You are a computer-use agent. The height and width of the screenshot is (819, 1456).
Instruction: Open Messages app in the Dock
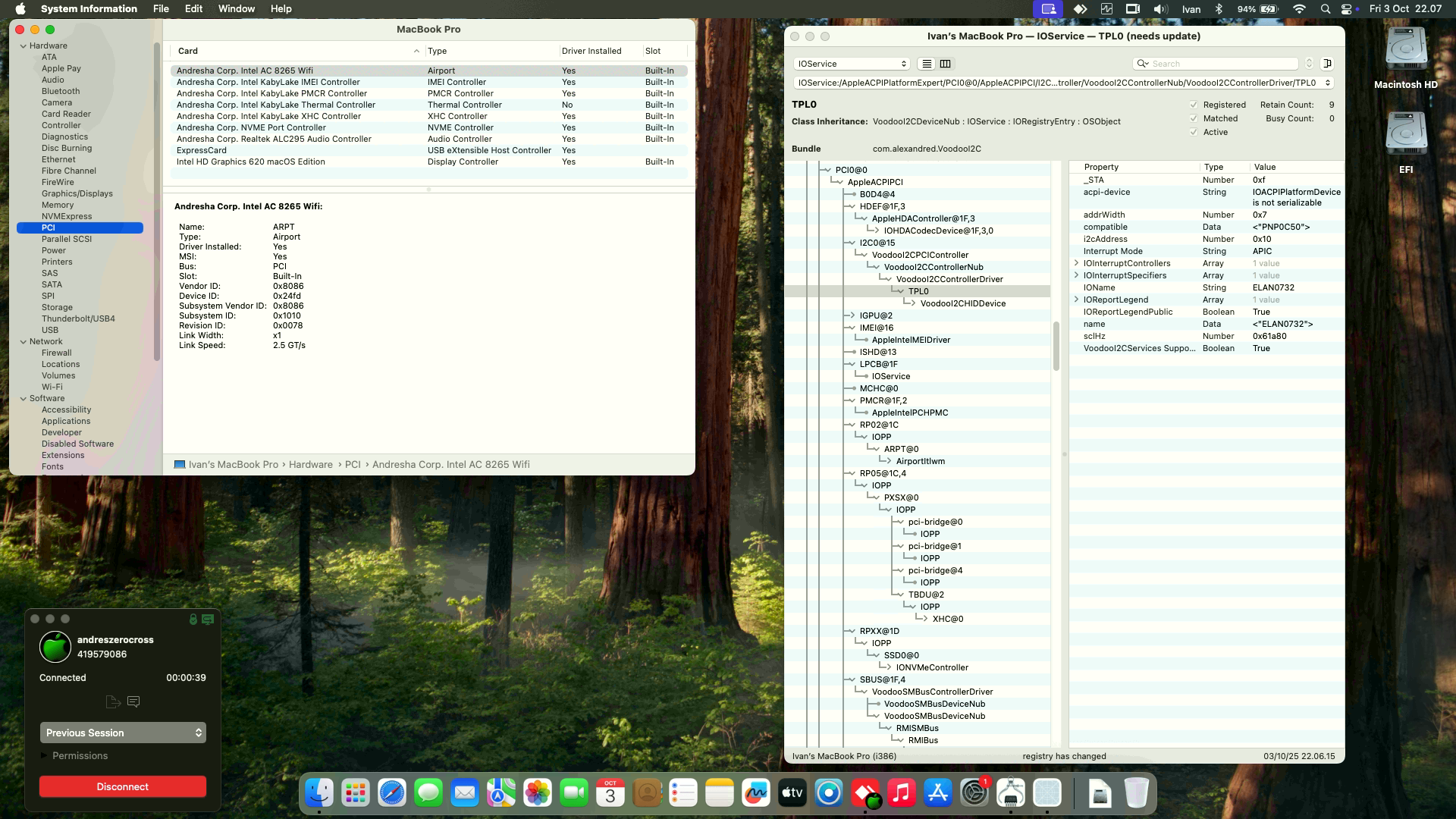click(x=428, y=793)
